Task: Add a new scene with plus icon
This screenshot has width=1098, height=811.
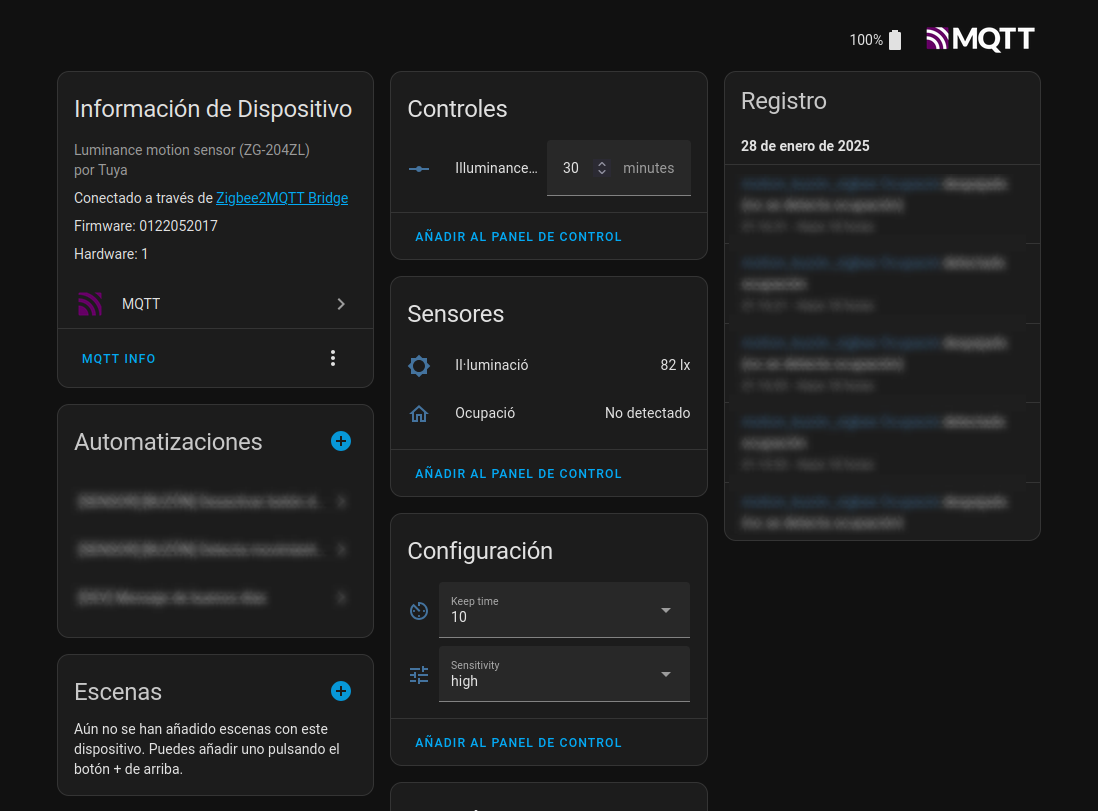Action: click(x=341, y=691)
